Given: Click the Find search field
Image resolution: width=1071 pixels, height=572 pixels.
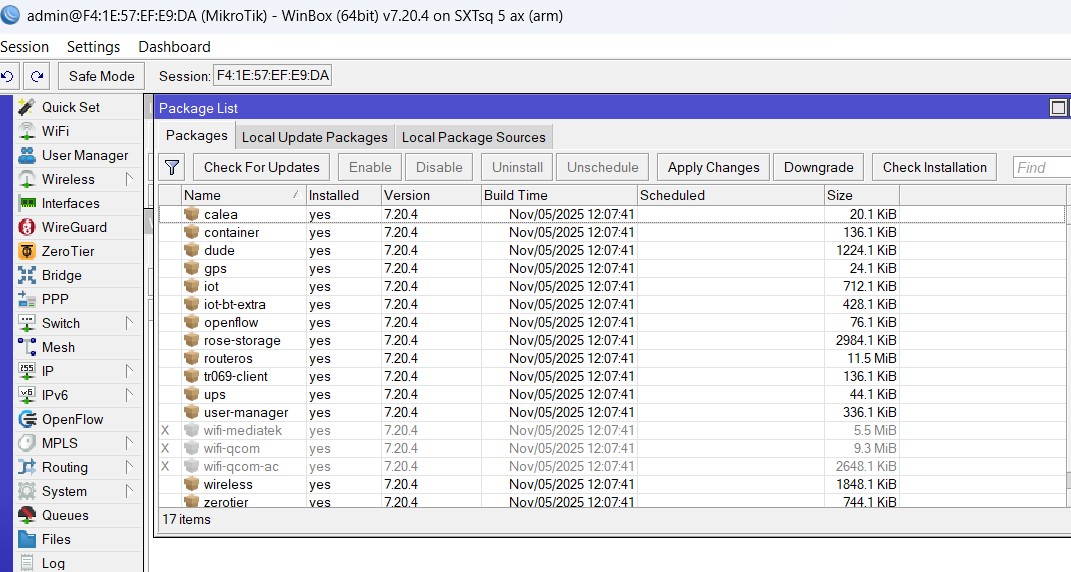Looking at the screenshot, I should (x=1042, y=167).
